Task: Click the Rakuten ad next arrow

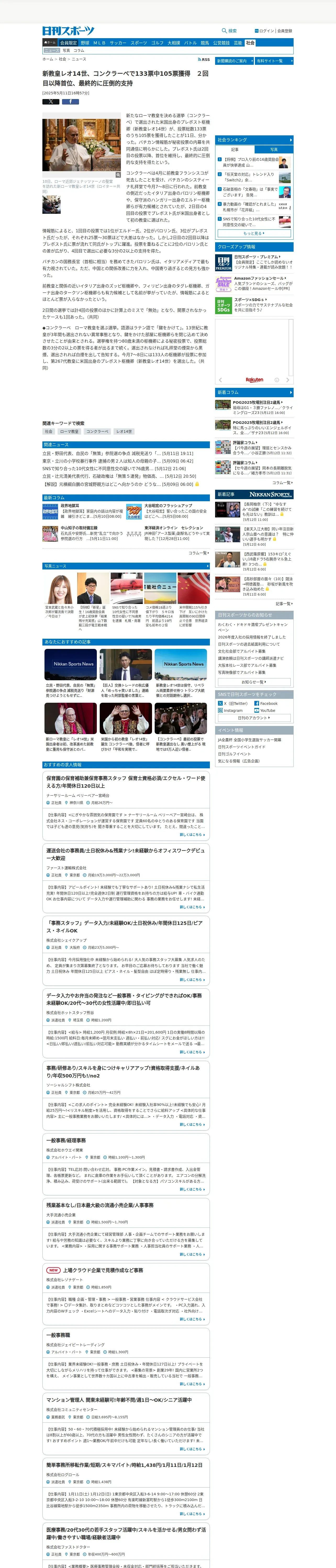Action: (288, 380)
